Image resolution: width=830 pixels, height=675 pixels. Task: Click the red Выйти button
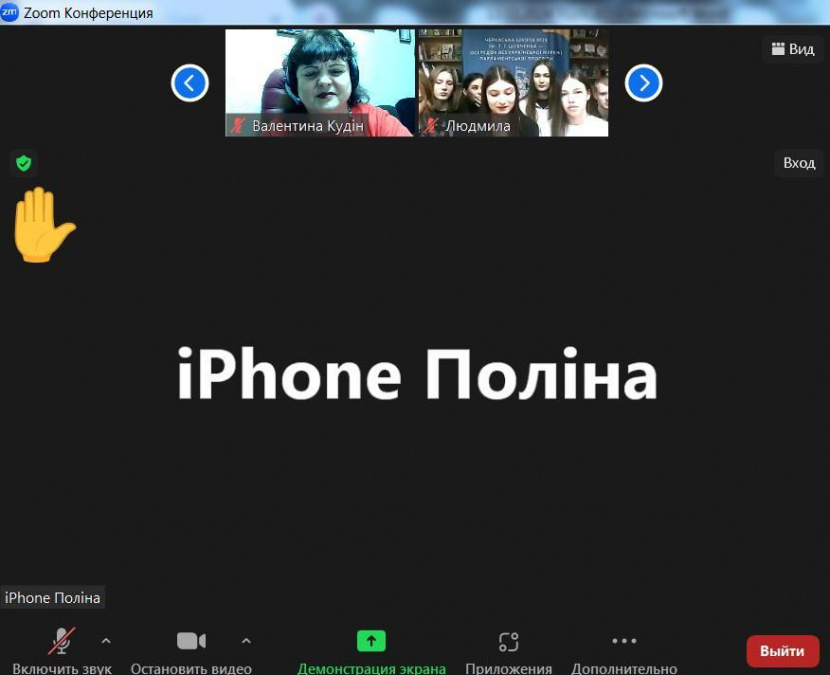point(782,651)
